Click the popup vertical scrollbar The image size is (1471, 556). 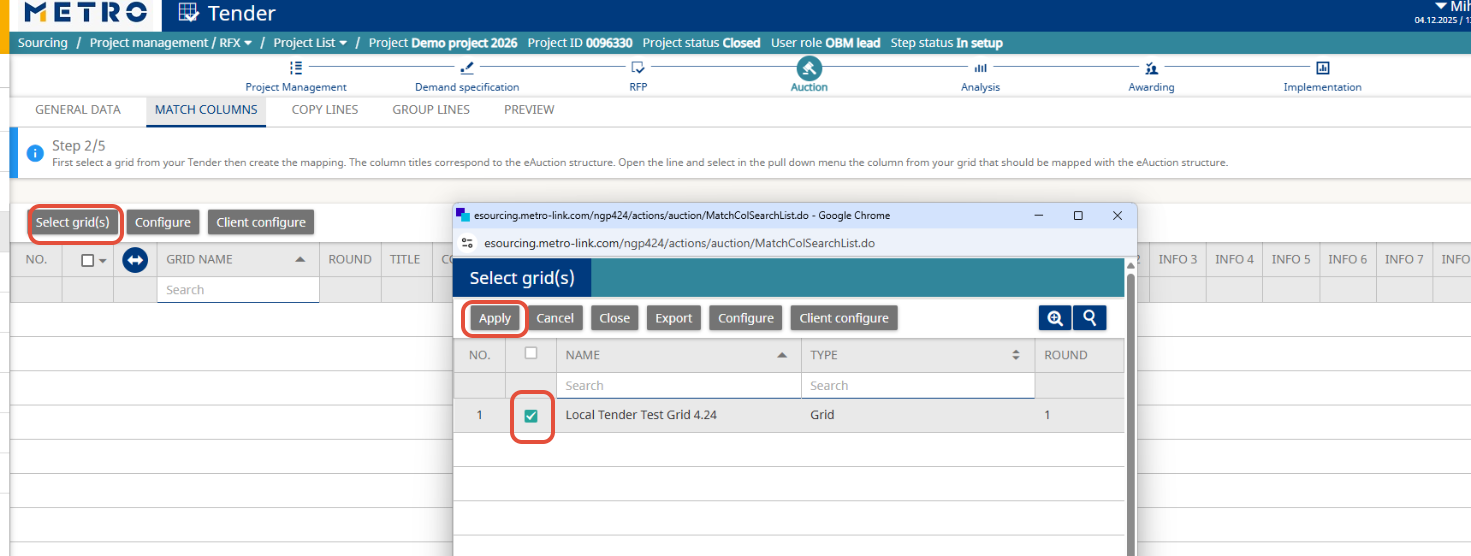[1131, 410]
